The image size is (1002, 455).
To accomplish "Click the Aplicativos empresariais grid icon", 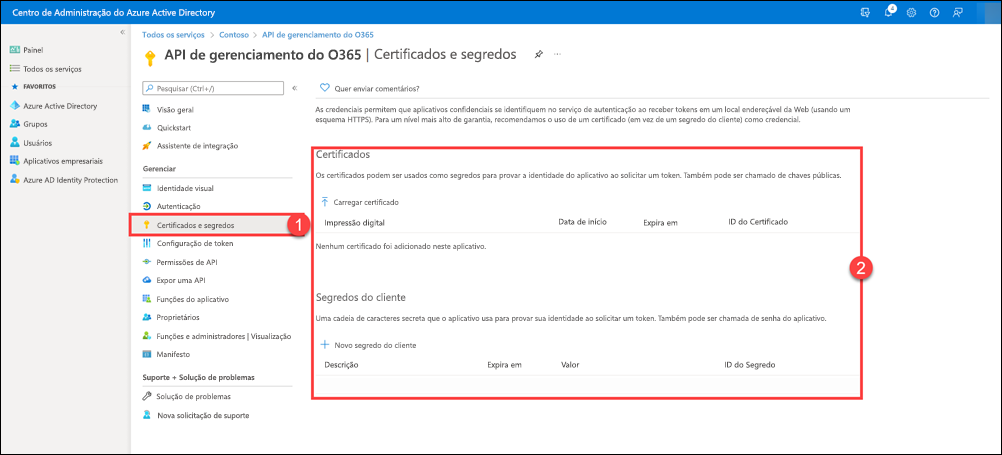I will [14, 161].
